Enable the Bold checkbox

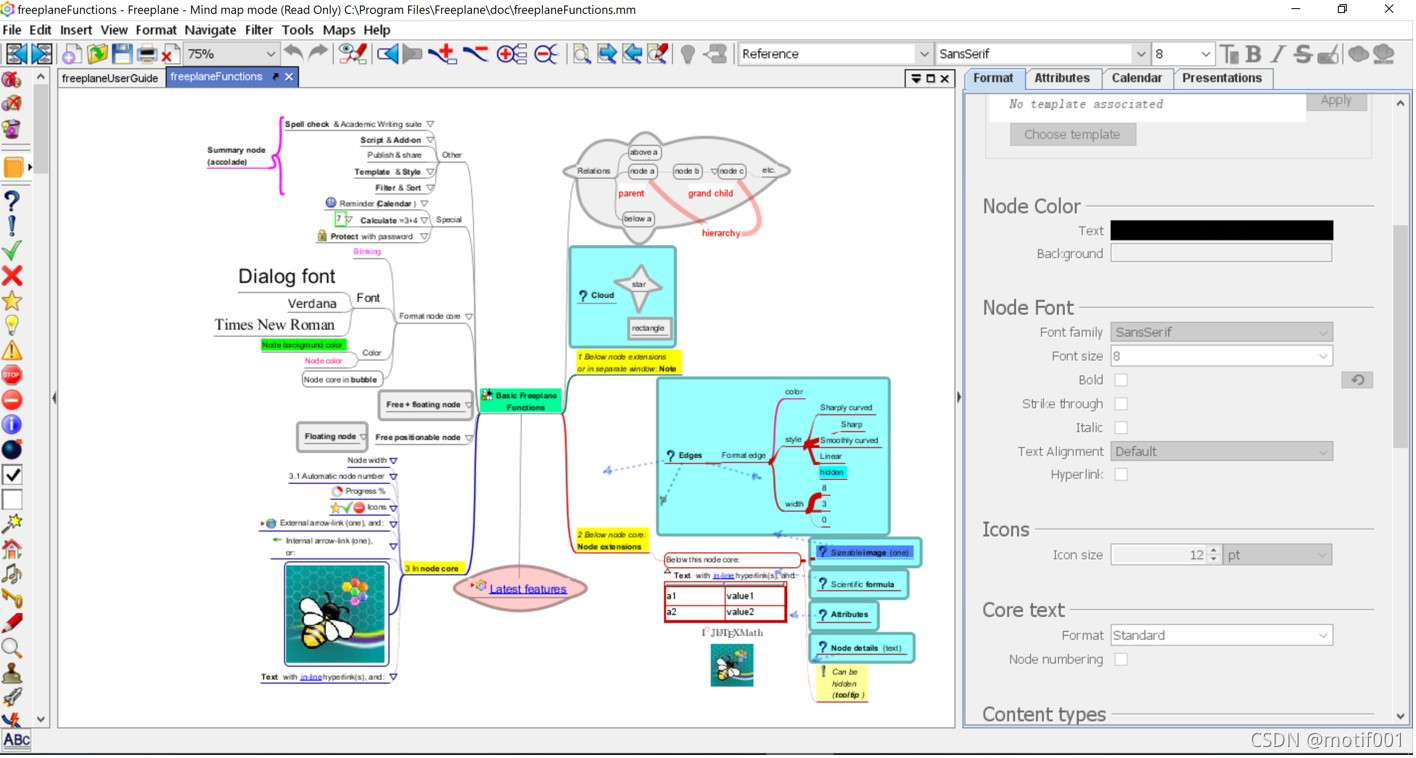1121,380
